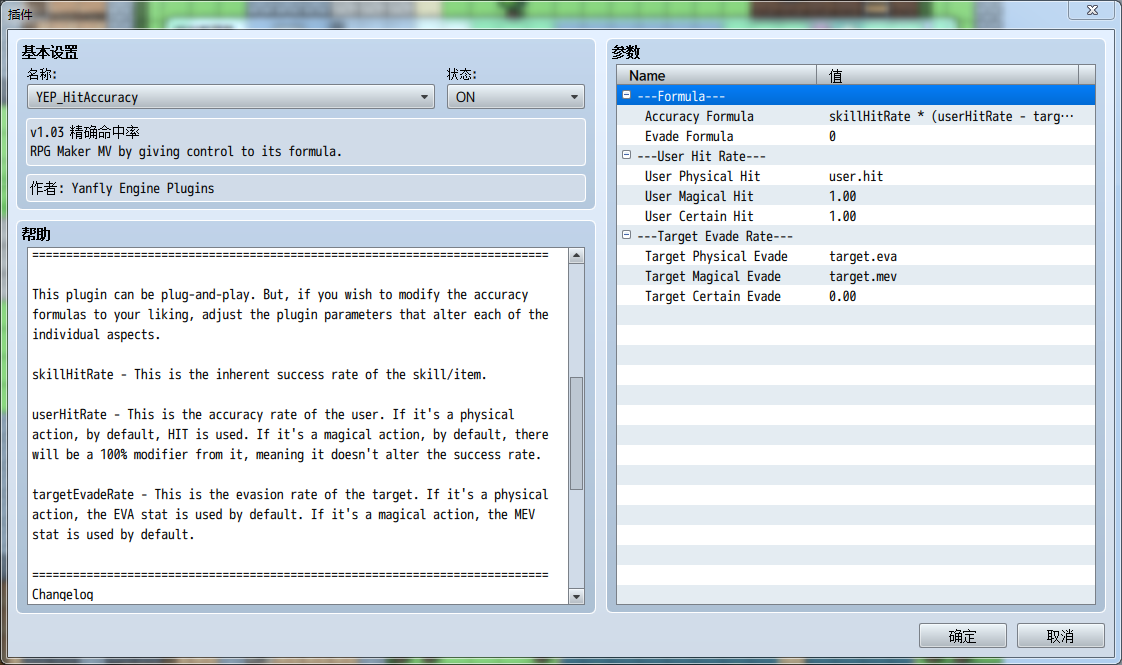Screen dimensions: 1122x665
Task: Click the Changelog line in help text
Action: point(62,594)
